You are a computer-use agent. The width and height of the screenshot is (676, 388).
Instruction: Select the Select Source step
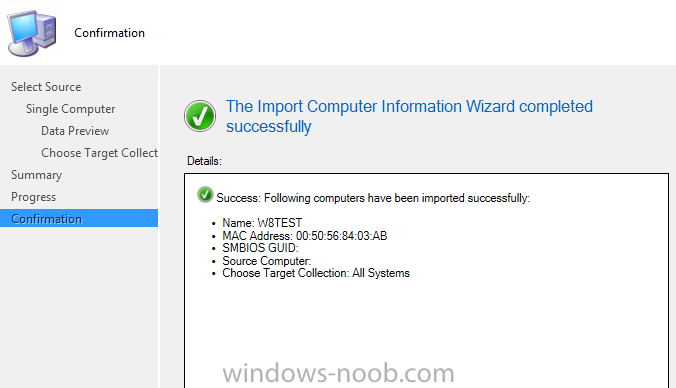[x=46, y=87]
